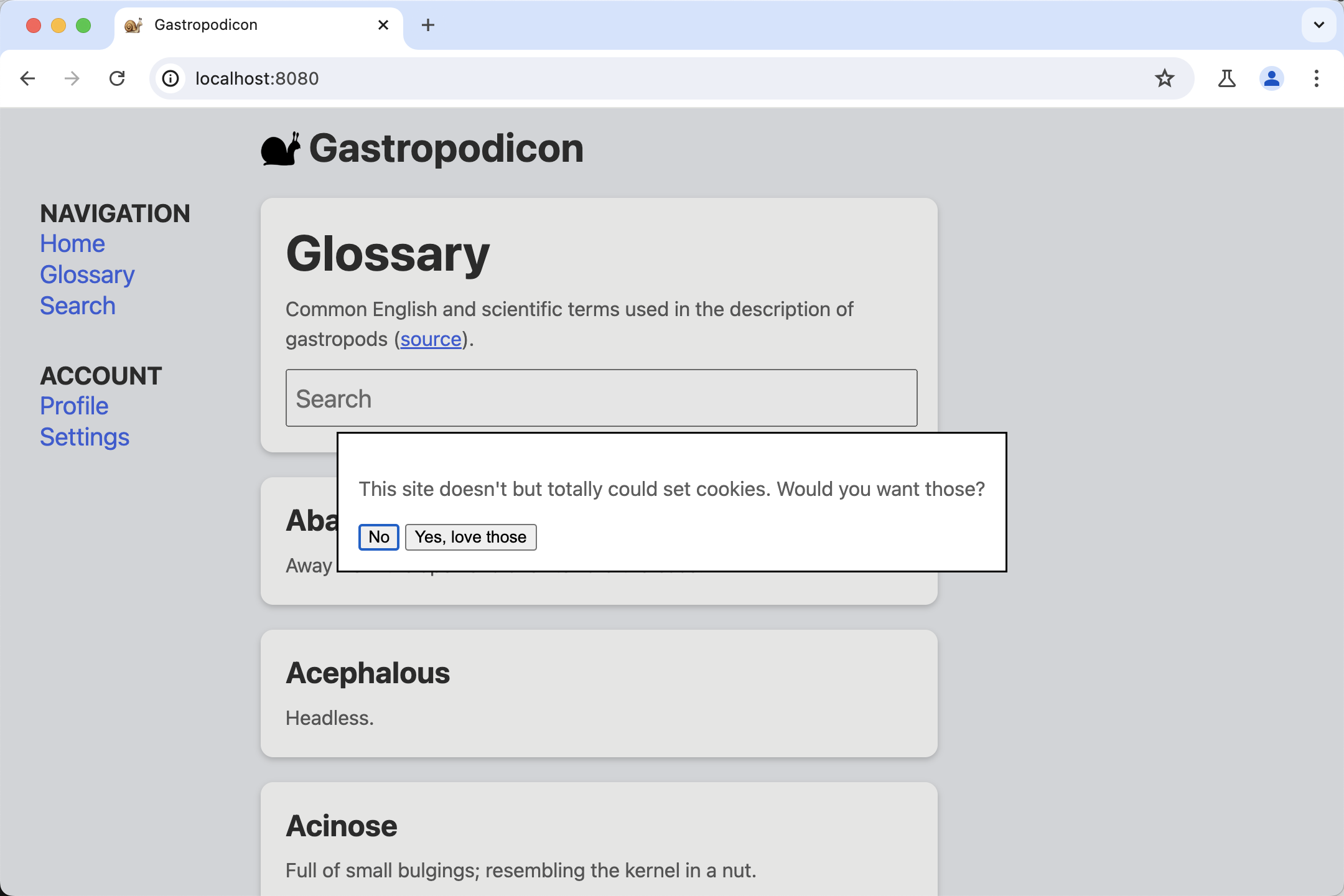Screen dimensions: 1344x896
Task: Click the browser new tab plus button
Action: [428, 25]
